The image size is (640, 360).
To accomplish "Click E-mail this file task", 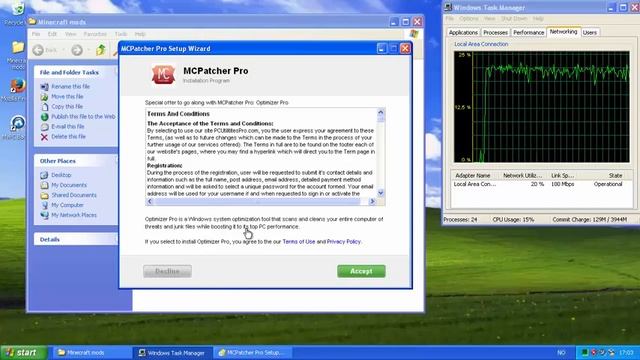I will [68, 127].
